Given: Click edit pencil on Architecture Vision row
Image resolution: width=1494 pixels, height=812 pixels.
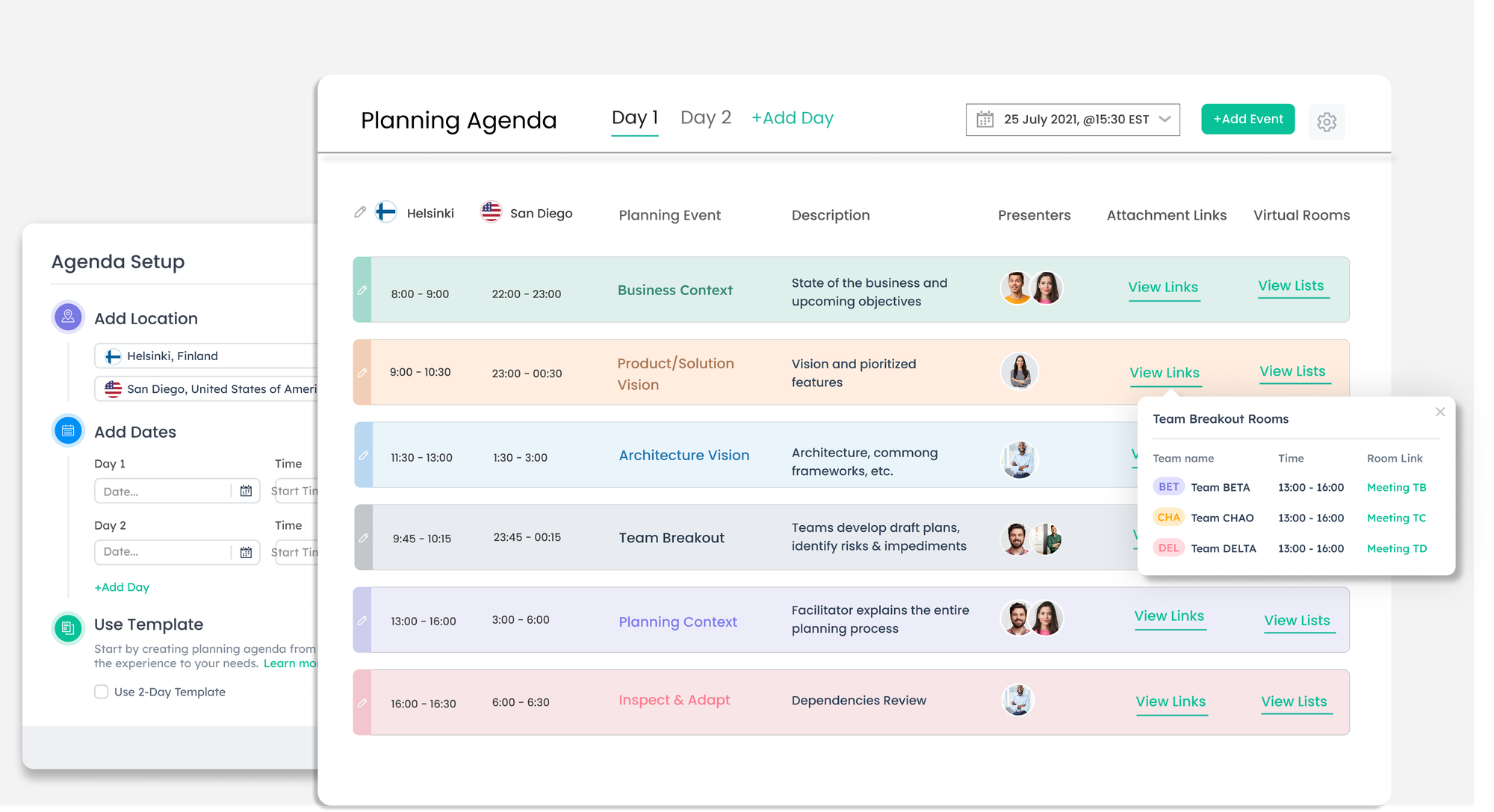Looking at the screenshot, I should pos(364,455).
